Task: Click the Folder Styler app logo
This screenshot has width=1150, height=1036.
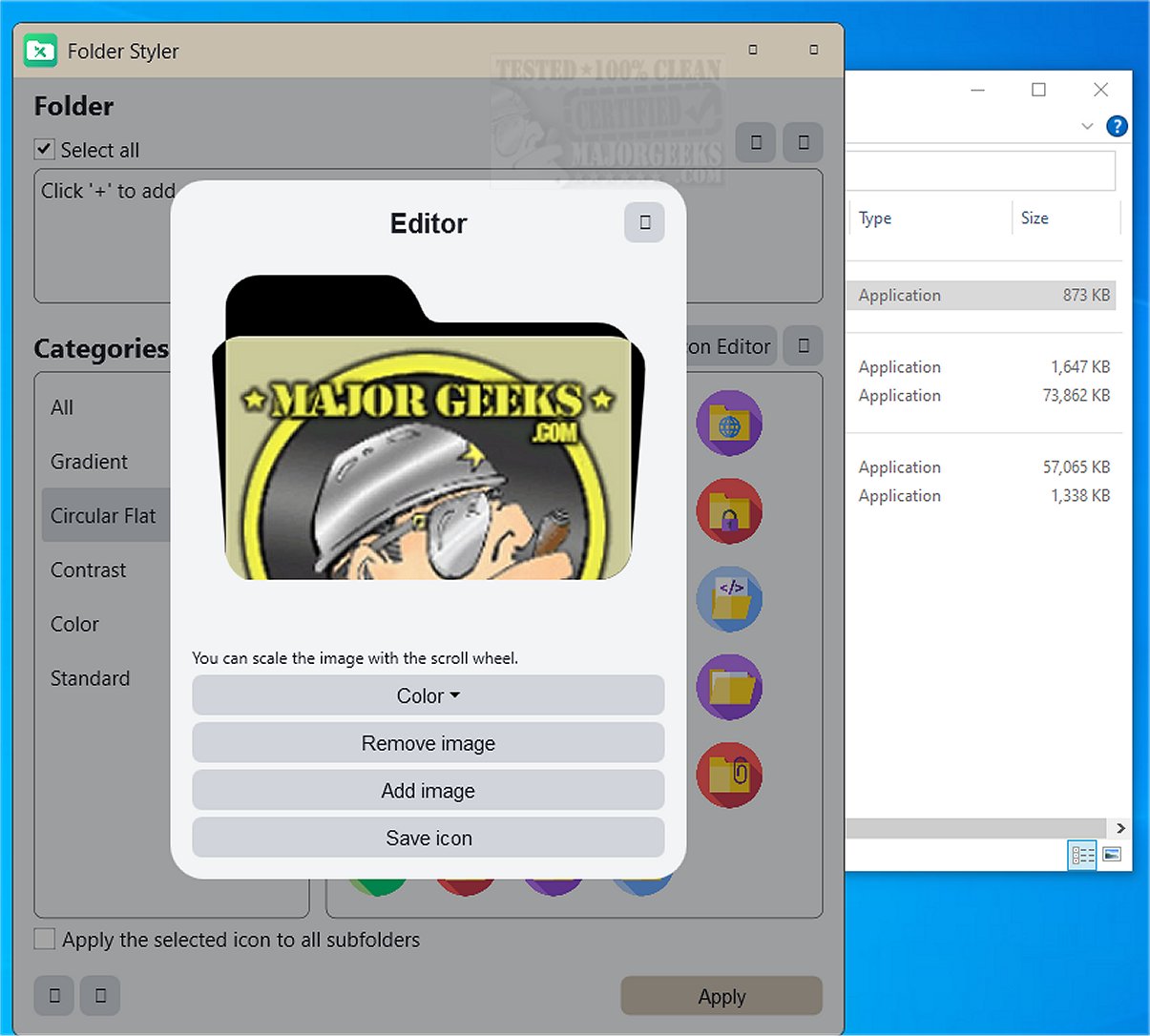Action: (40, 51)
